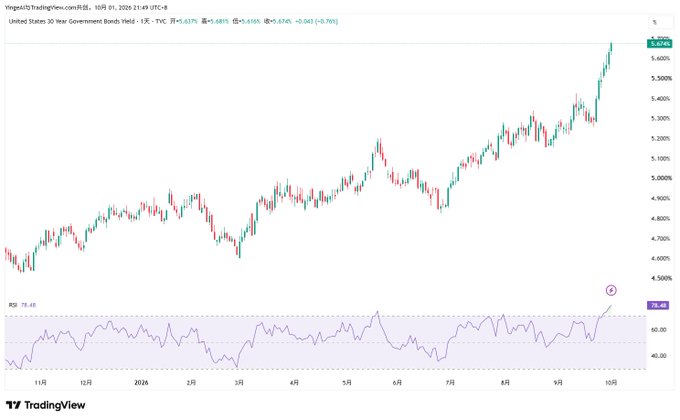
Task: Click the United States 30 Year Government Bonds Yield title
Action: click(72, 21)
